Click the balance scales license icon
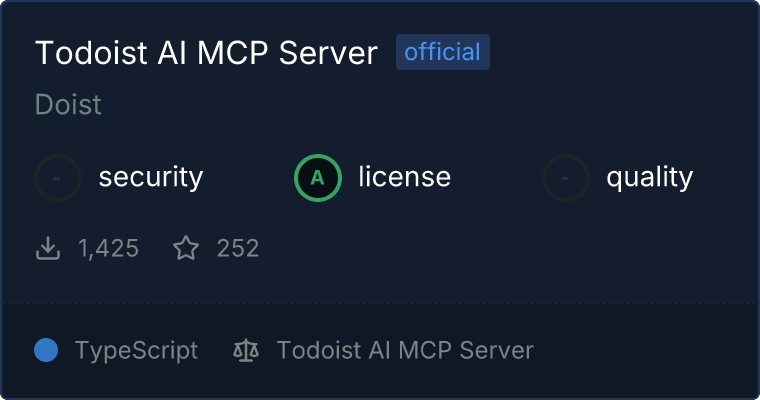760x400 pixels. [246, 350]
